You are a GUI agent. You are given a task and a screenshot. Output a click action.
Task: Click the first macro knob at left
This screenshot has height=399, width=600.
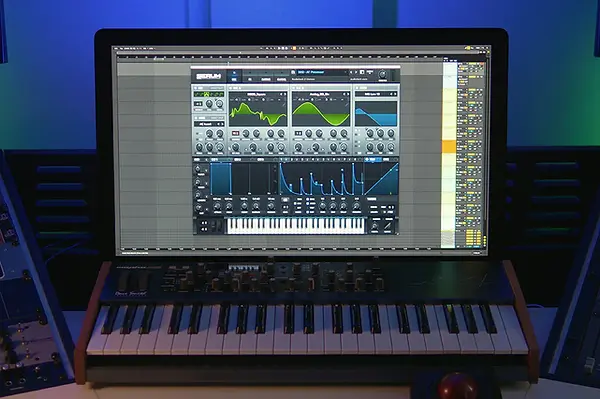point(198,169)
